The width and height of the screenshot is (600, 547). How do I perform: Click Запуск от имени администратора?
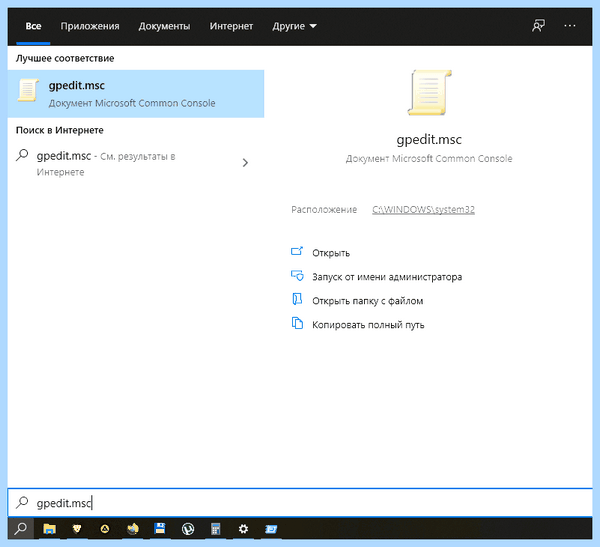[x=387, y=277]
